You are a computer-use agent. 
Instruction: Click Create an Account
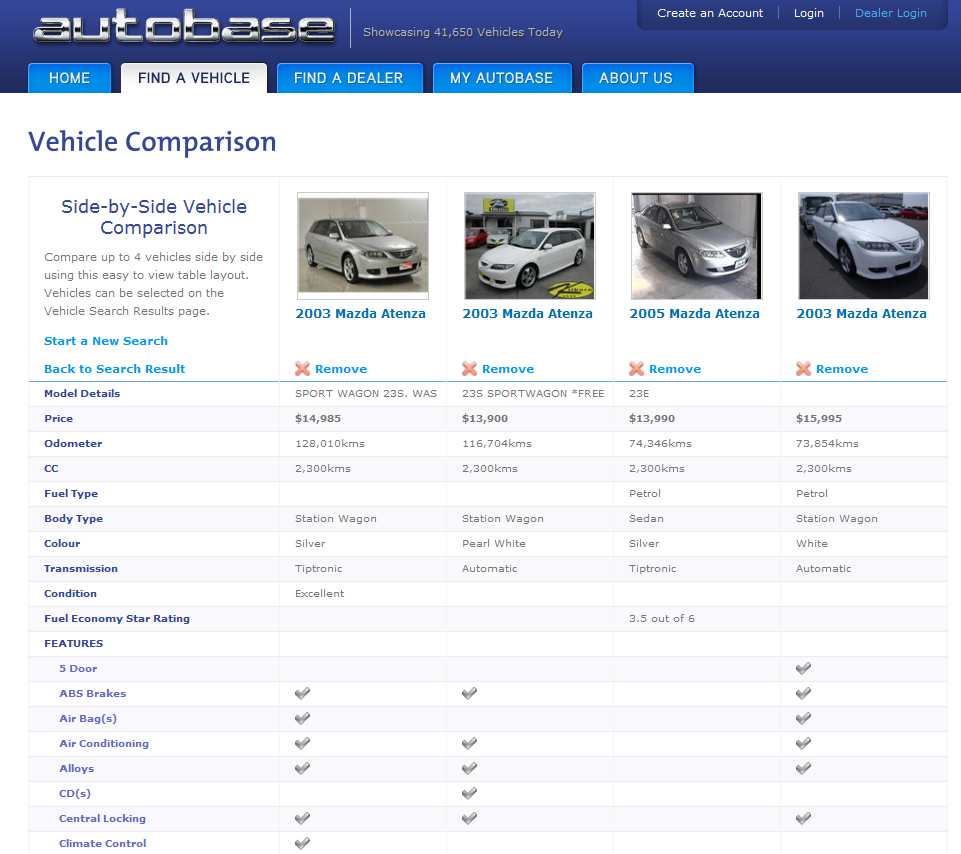point(710,13)
